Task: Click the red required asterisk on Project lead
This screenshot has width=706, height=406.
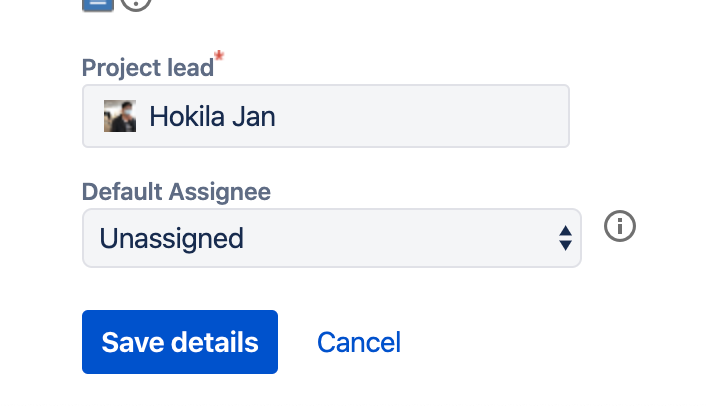Action: 219,56
